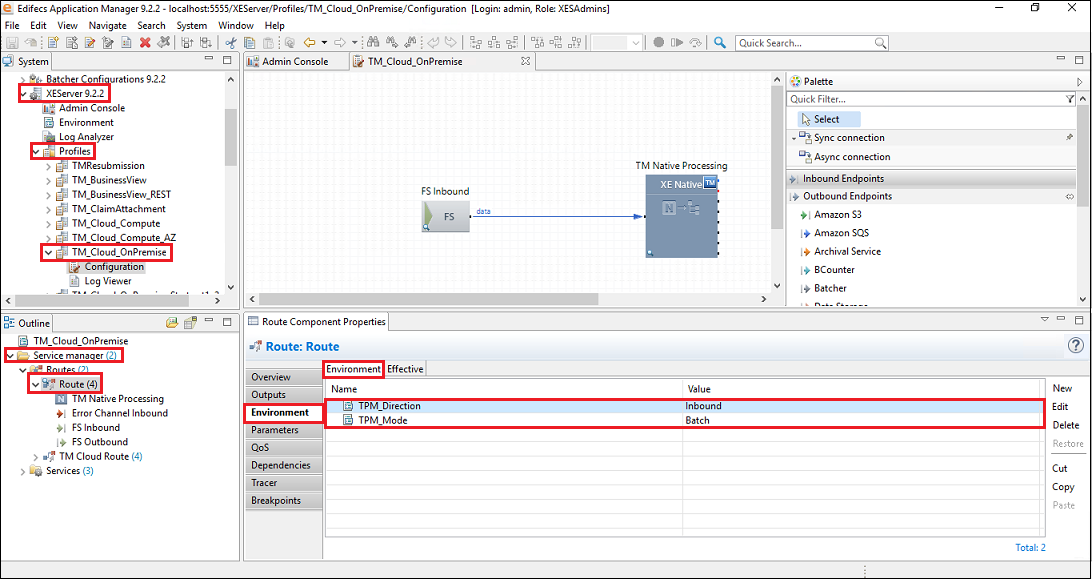Open the File menu
The image size is (1092, 579).
click(x=11, y=25)
